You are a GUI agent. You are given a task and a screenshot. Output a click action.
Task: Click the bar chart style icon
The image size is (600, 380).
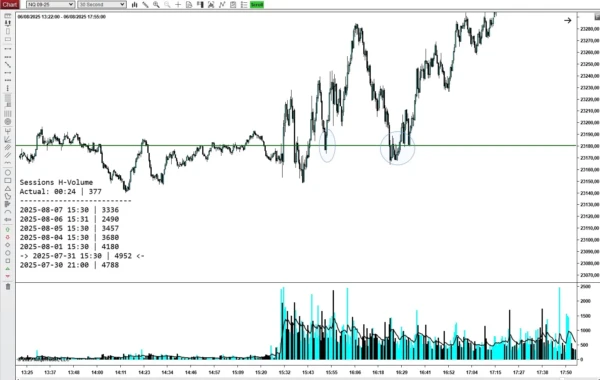click(135, 5)
